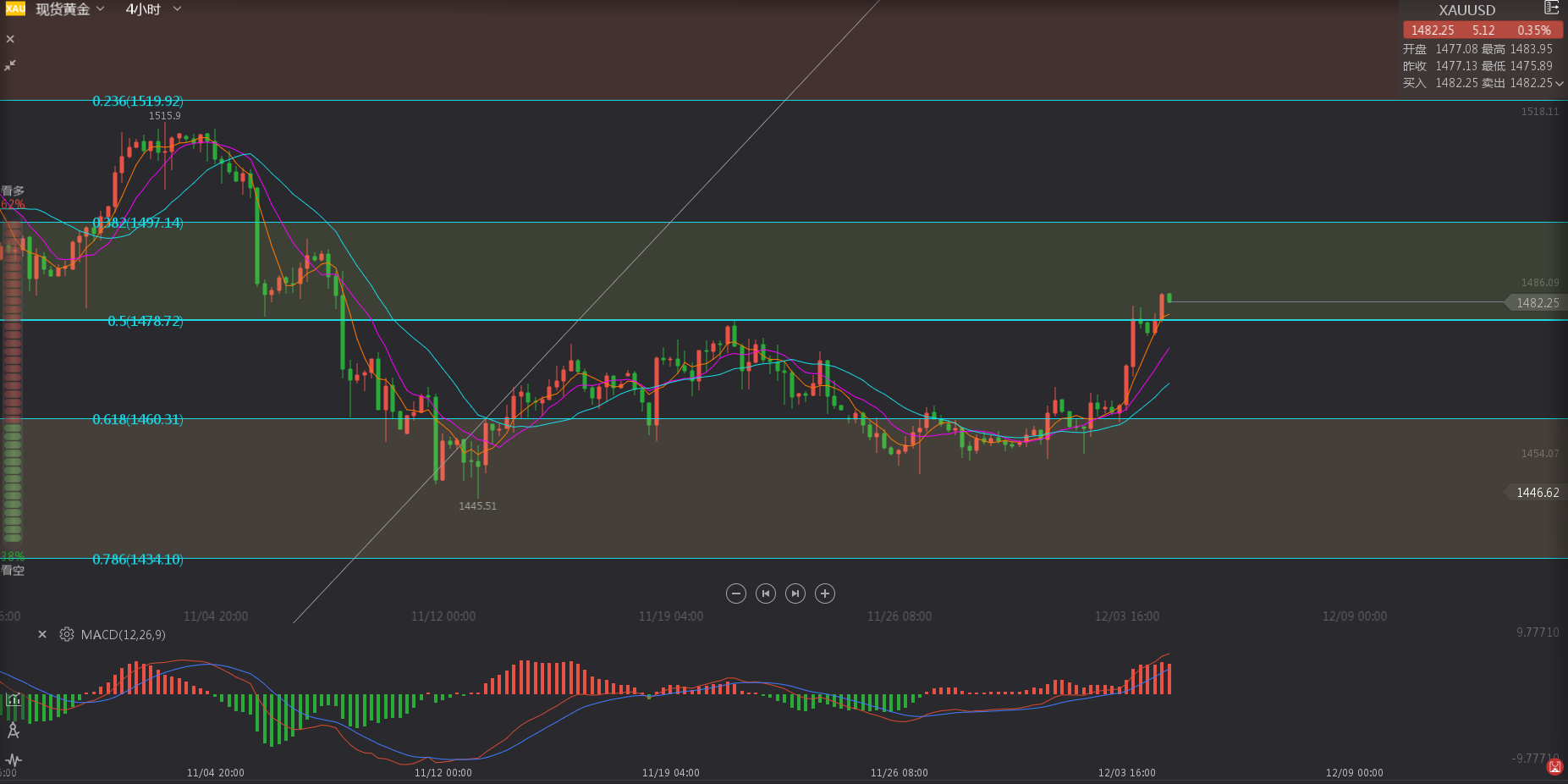This screenshot has height=784, width=1568.
Task: Select the 0.5(1478.72) Fibonacci level label
Action: [x=146, y=321]
